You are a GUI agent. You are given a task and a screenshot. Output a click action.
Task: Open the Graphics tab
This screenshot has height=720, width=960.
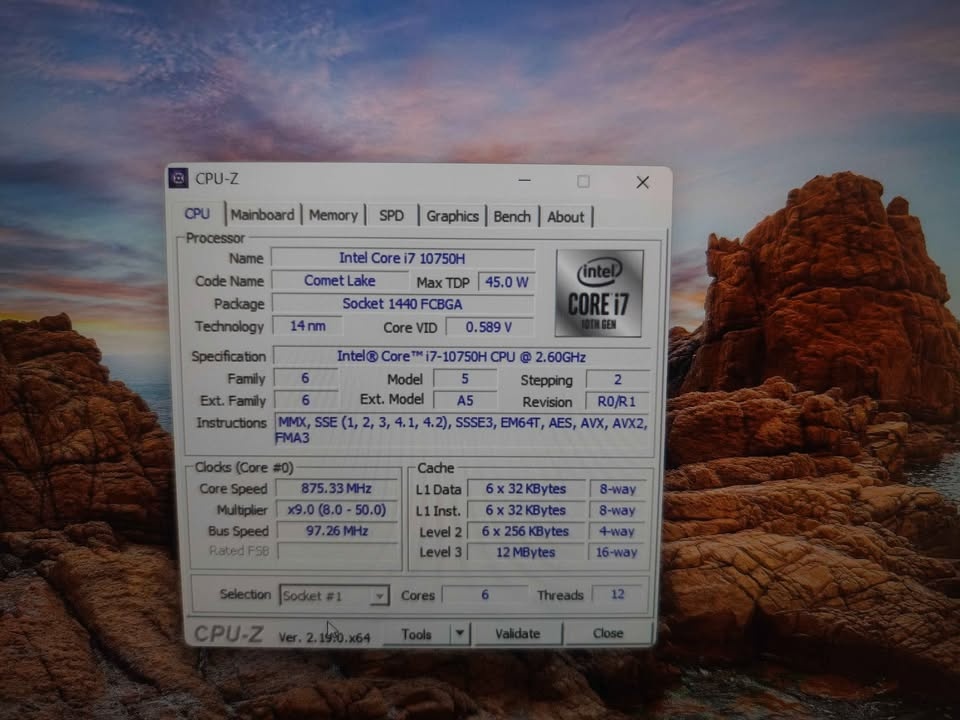[x=452, y=214]
